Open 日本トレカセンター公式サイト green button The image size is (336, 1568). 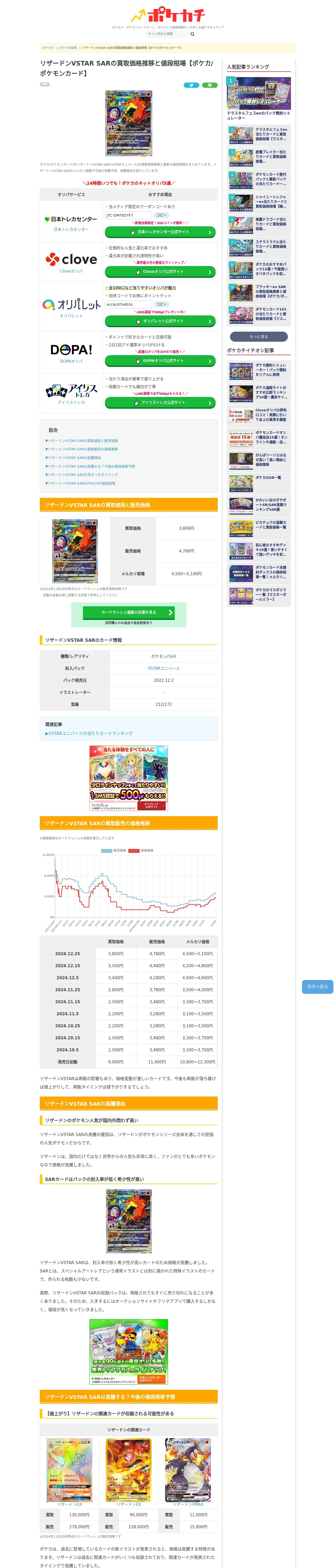point(160,232)
